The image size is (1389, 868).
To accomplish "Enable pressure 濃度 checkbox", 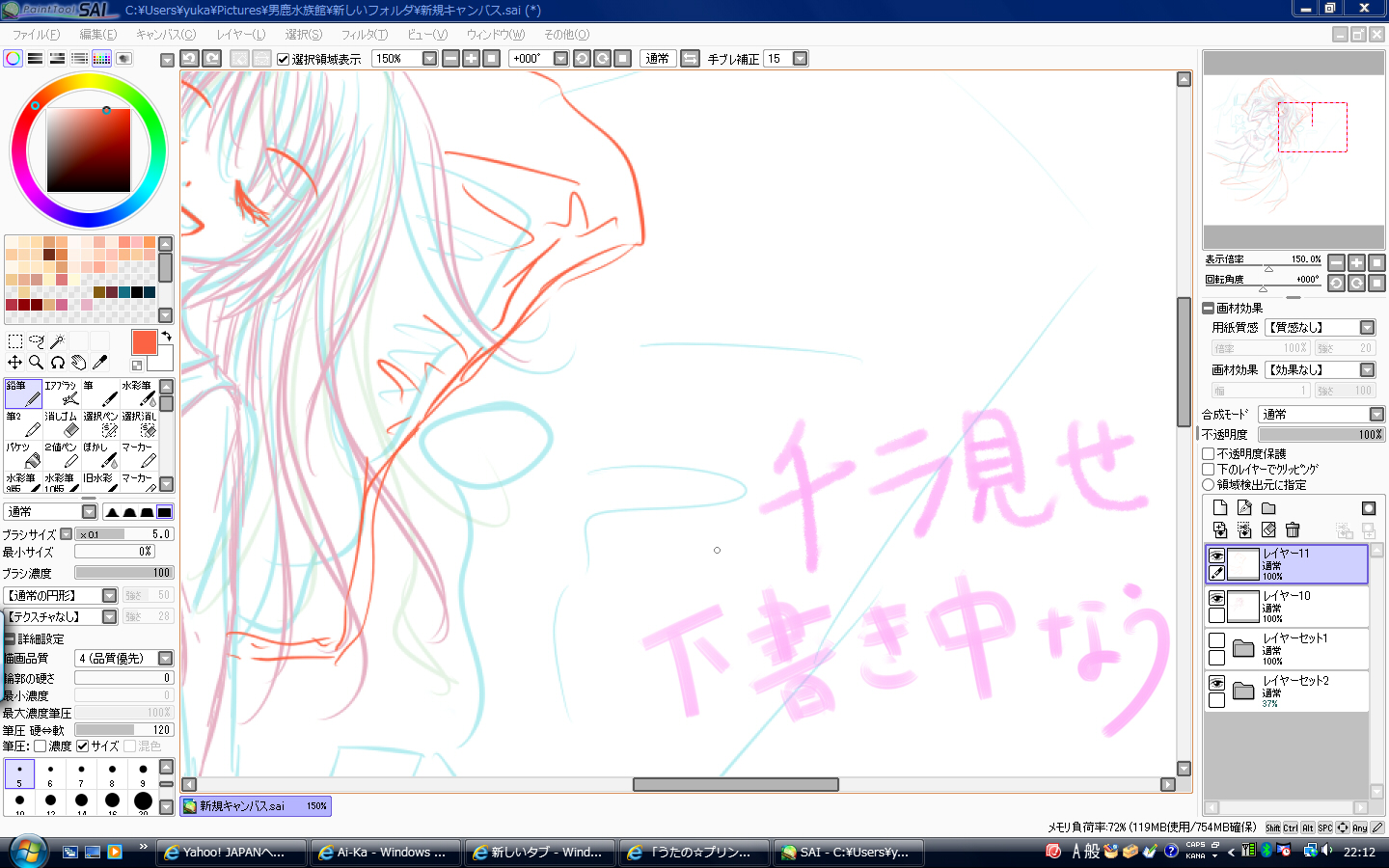I will (x=40, y=746).
